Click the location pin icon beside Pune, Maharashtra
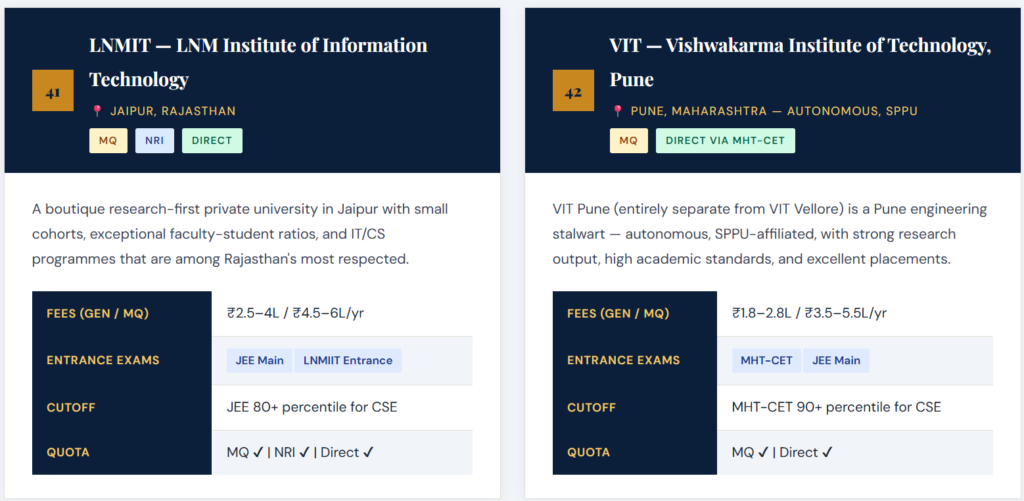 (617, 111)
